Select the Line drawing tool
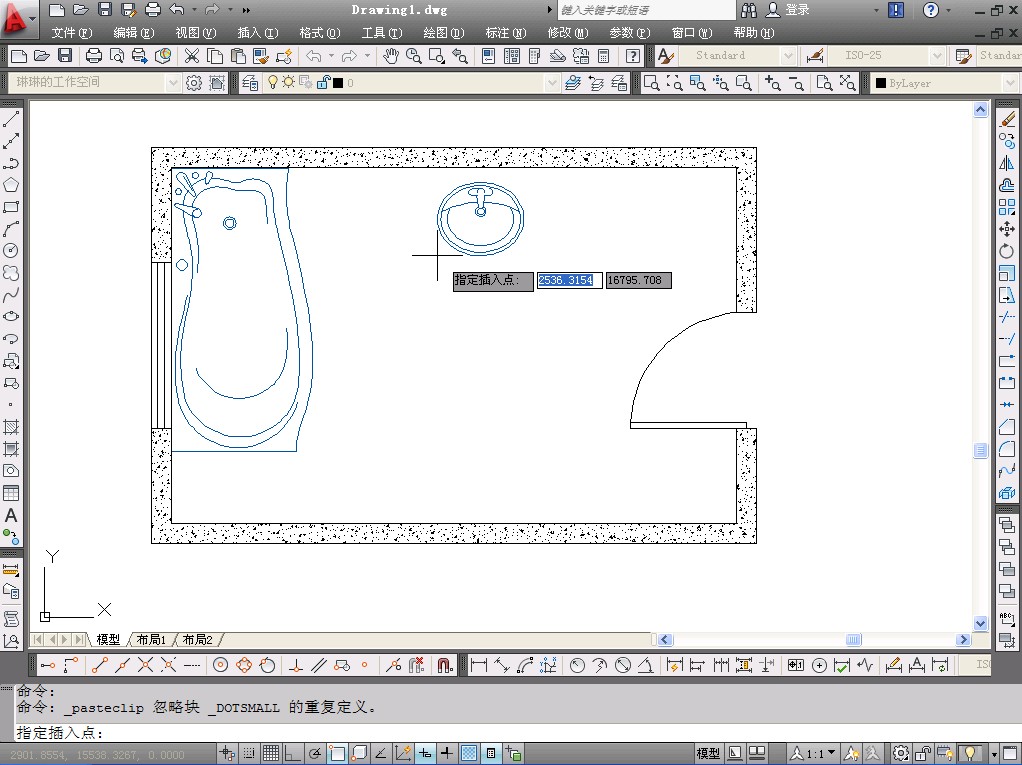 (11, 120)
